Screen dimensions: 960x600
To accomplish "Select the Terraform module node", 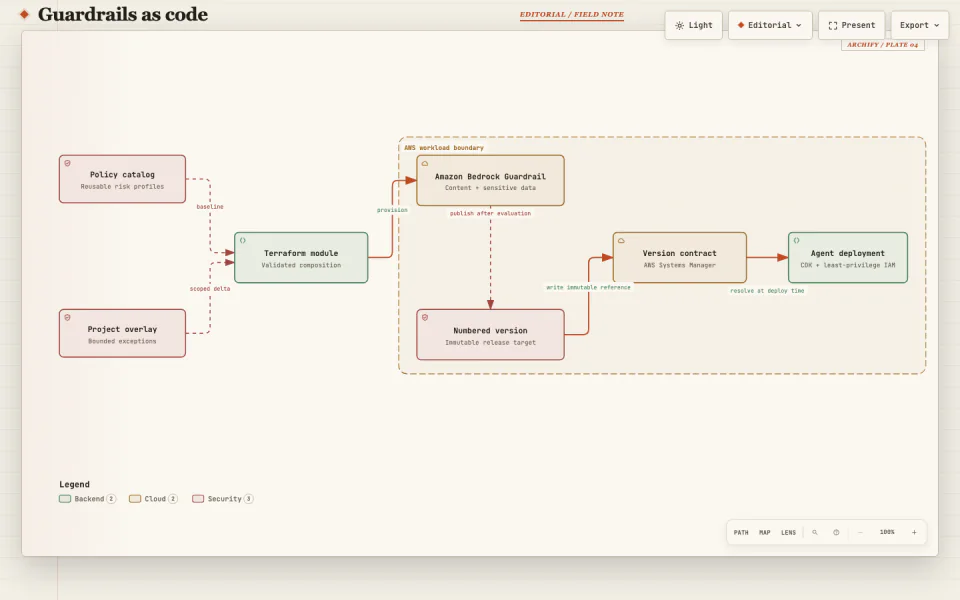I will tap(301, 258).
